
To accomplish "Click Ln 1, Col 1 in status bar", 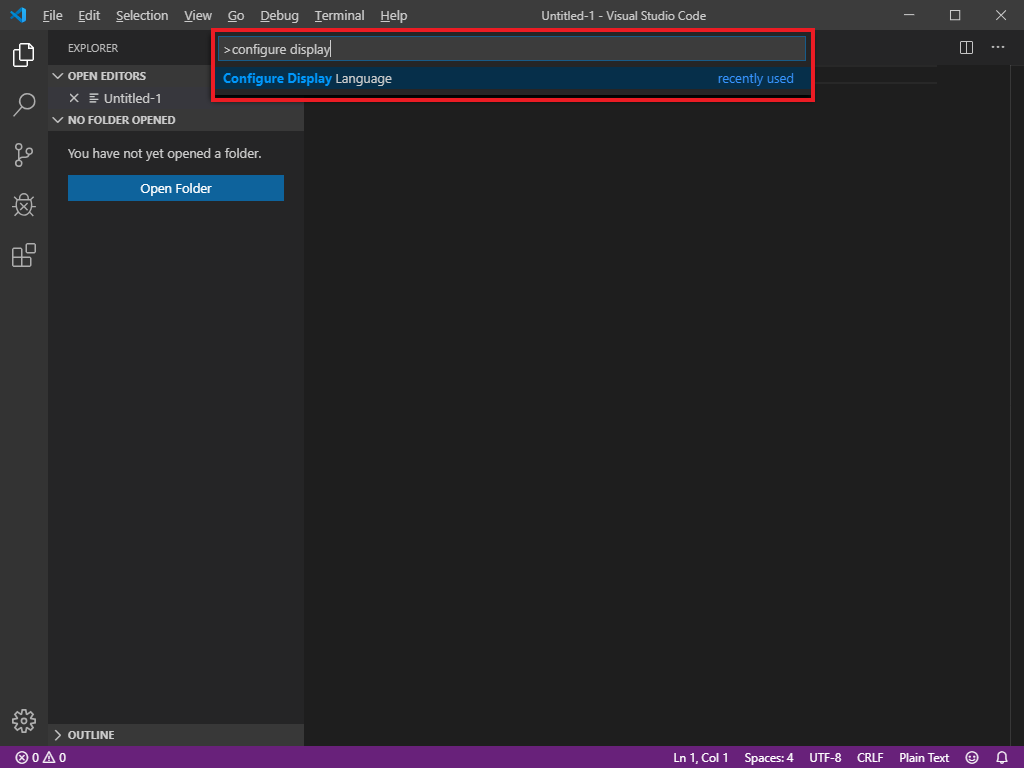I will tap(700, 758).
